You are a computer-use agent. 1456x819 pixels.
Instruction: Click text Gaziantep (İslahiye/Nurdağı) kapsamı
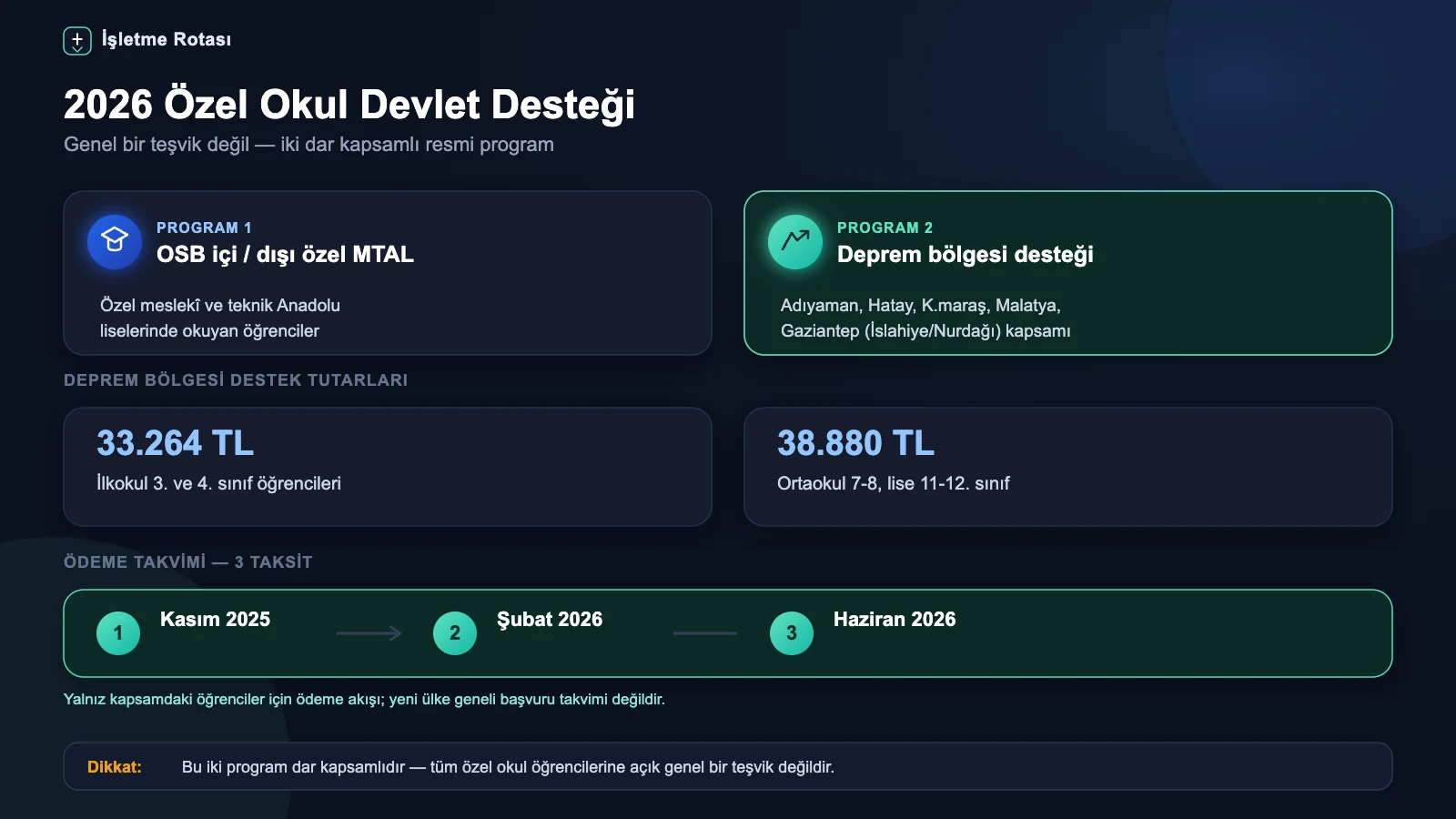pyautogui.click(x=925, y=331)
